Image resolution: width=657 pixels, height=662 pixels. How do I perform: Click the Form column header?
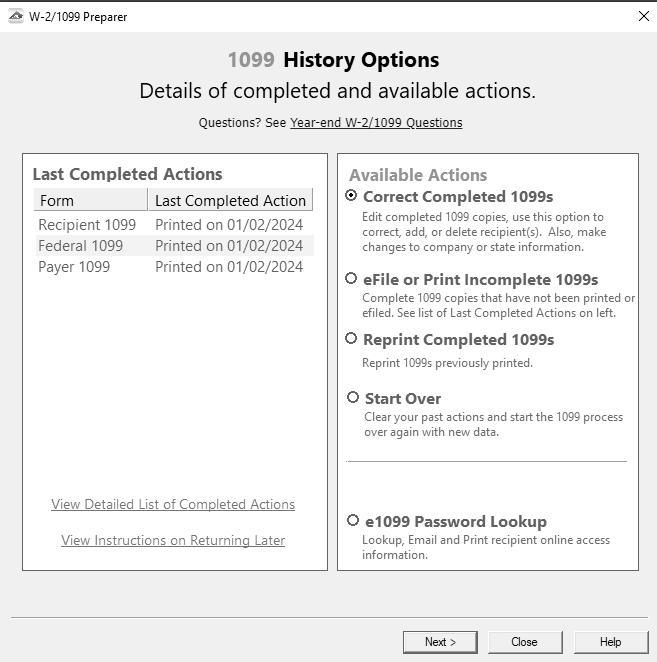click(x=90, y=201)
